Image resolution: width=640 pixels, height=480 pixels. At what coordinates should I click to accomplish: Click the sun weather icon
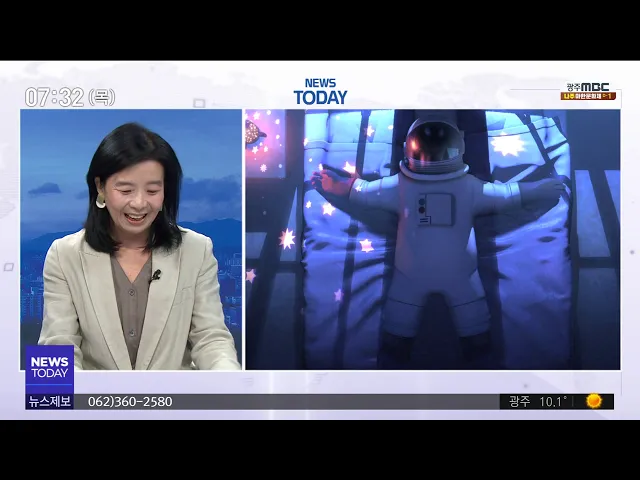[x=594, y=401]
